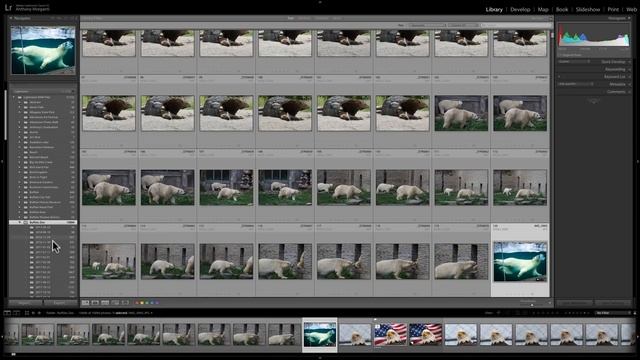Click the Lr Lightroom logo
640x360 pixels.
pyautogui.click(x=8, y=7)
